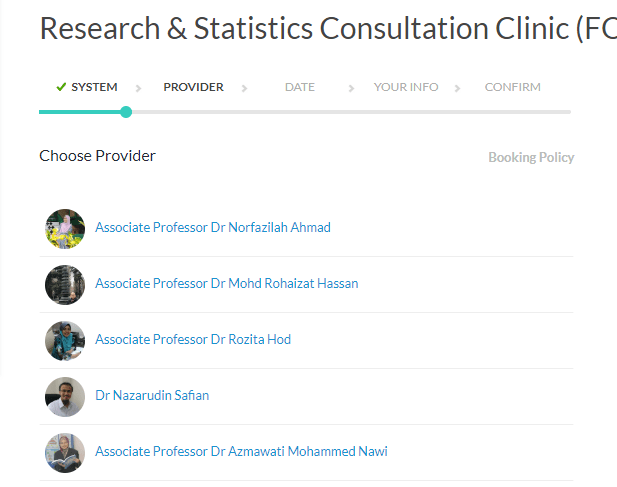
Task: Click the chevron arrow after SYSTEM step
Action: [138, 88]
